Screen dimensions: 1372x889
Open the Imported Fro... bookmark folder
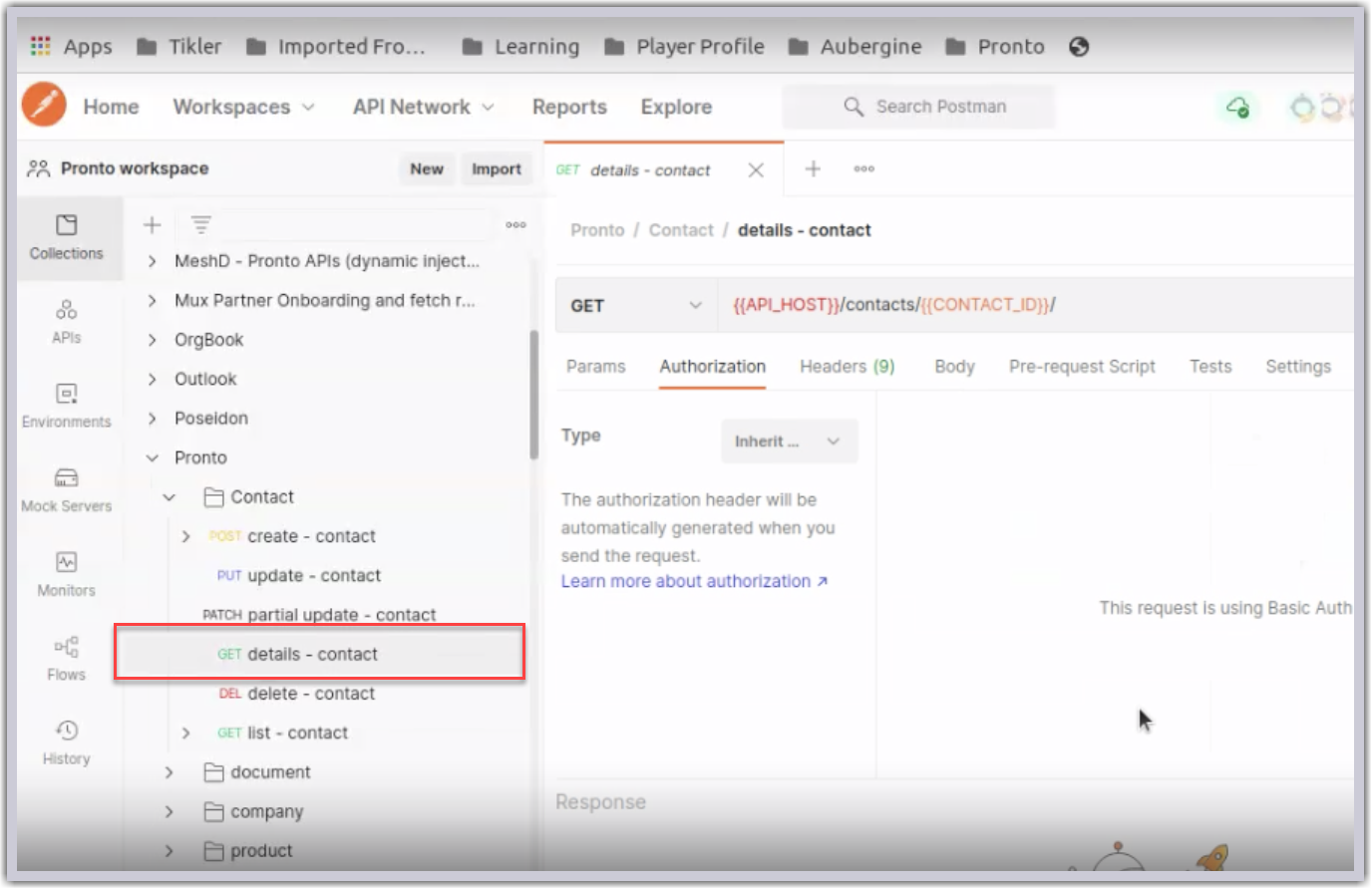(336, 46)
